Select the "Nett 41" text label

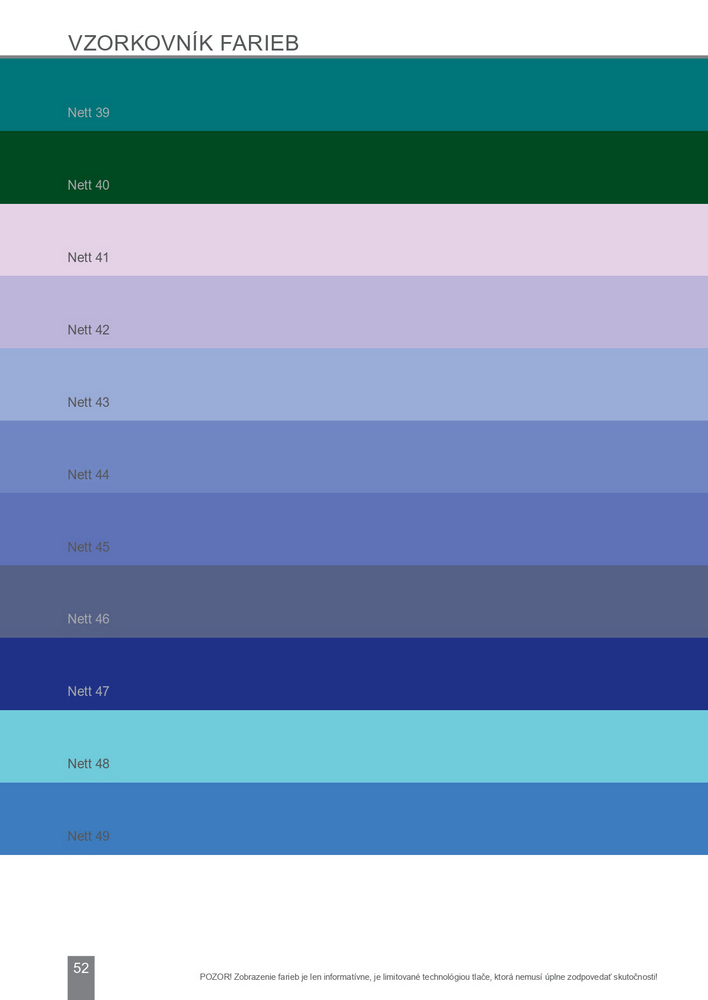[x=88, y=258]
